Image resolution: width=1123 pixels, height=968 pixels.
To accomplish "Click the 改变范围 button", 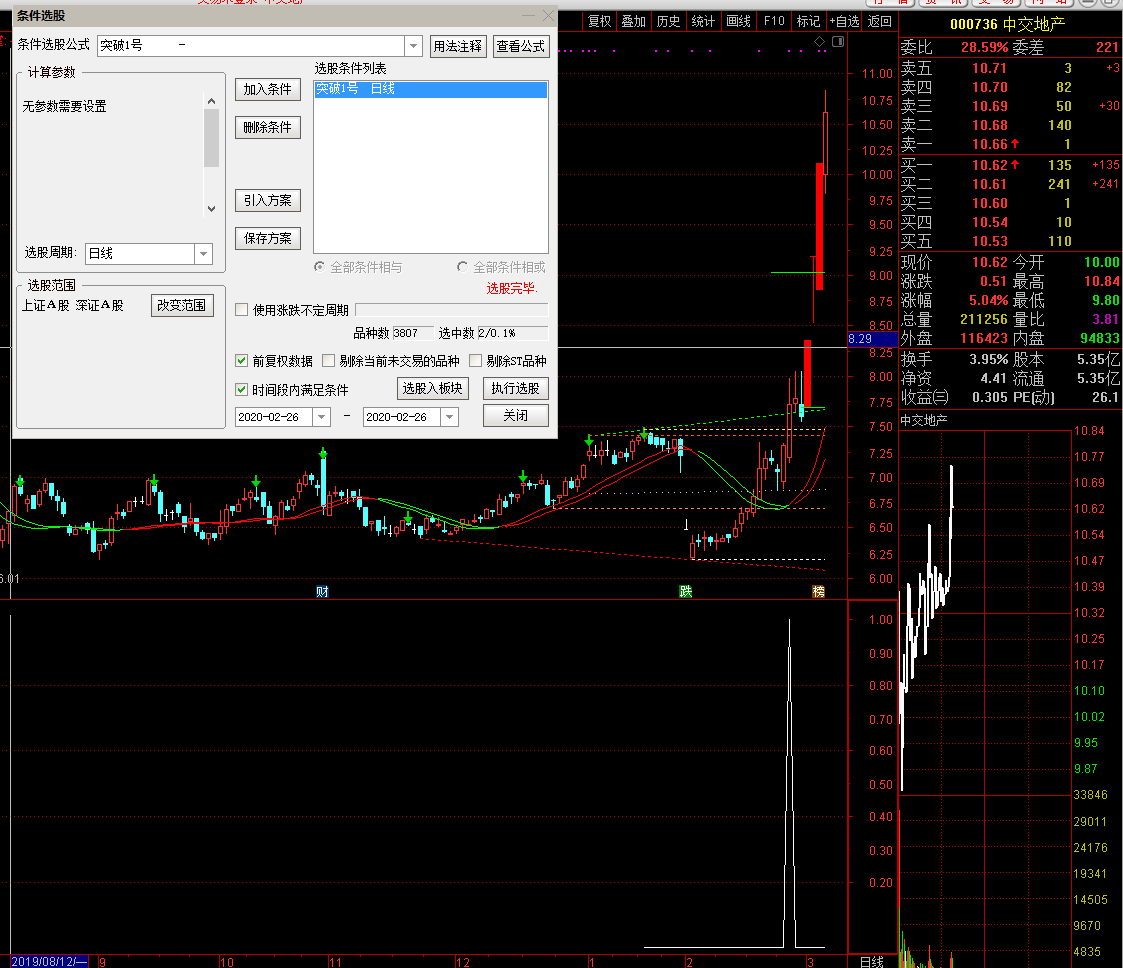I will coord(182,305).
